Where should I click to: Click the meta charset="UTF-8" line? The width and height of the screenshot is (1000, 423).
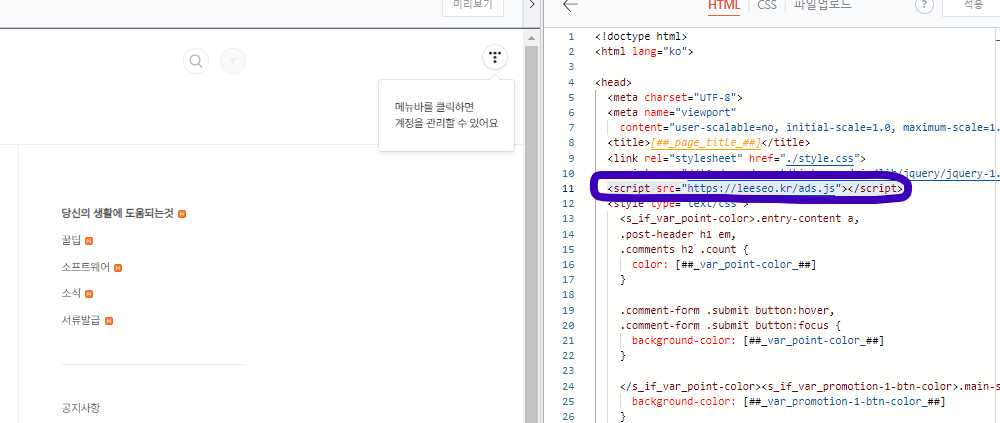[x=675, y=98]
